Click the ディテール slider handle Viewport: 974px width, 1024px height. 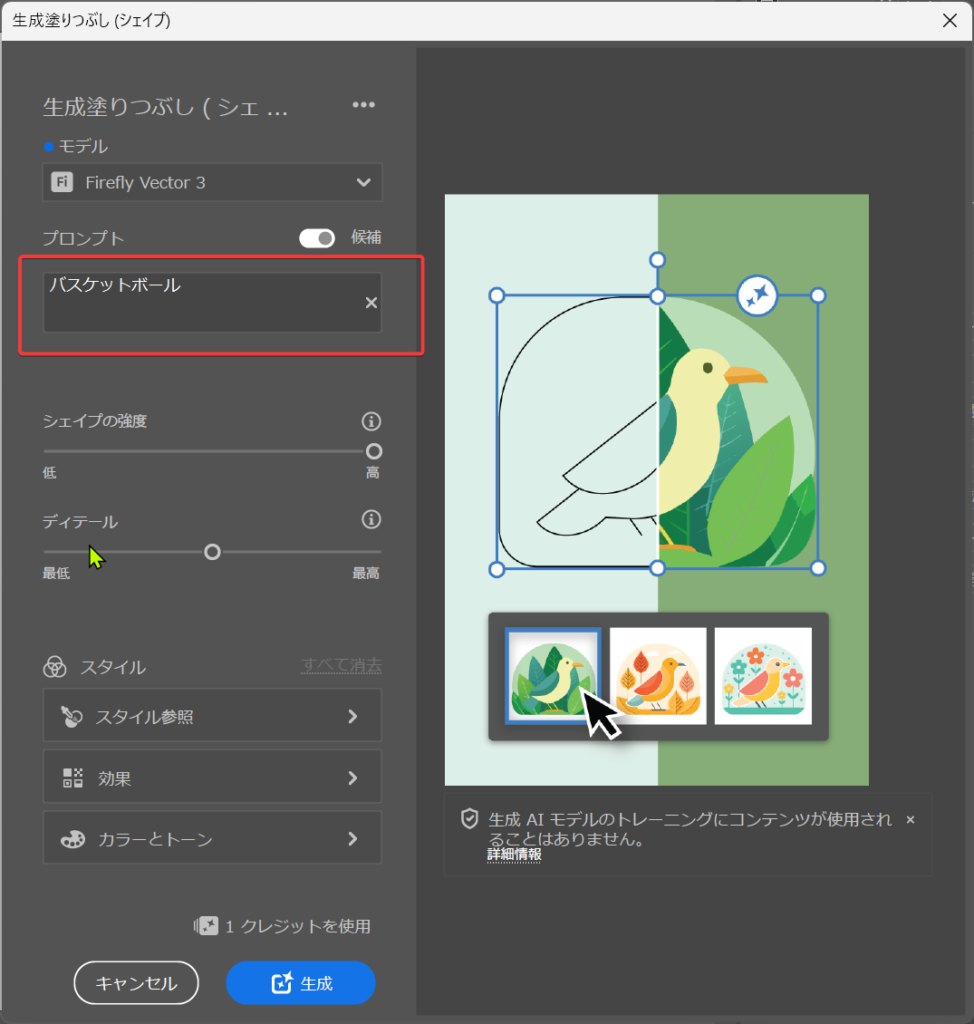212,552
